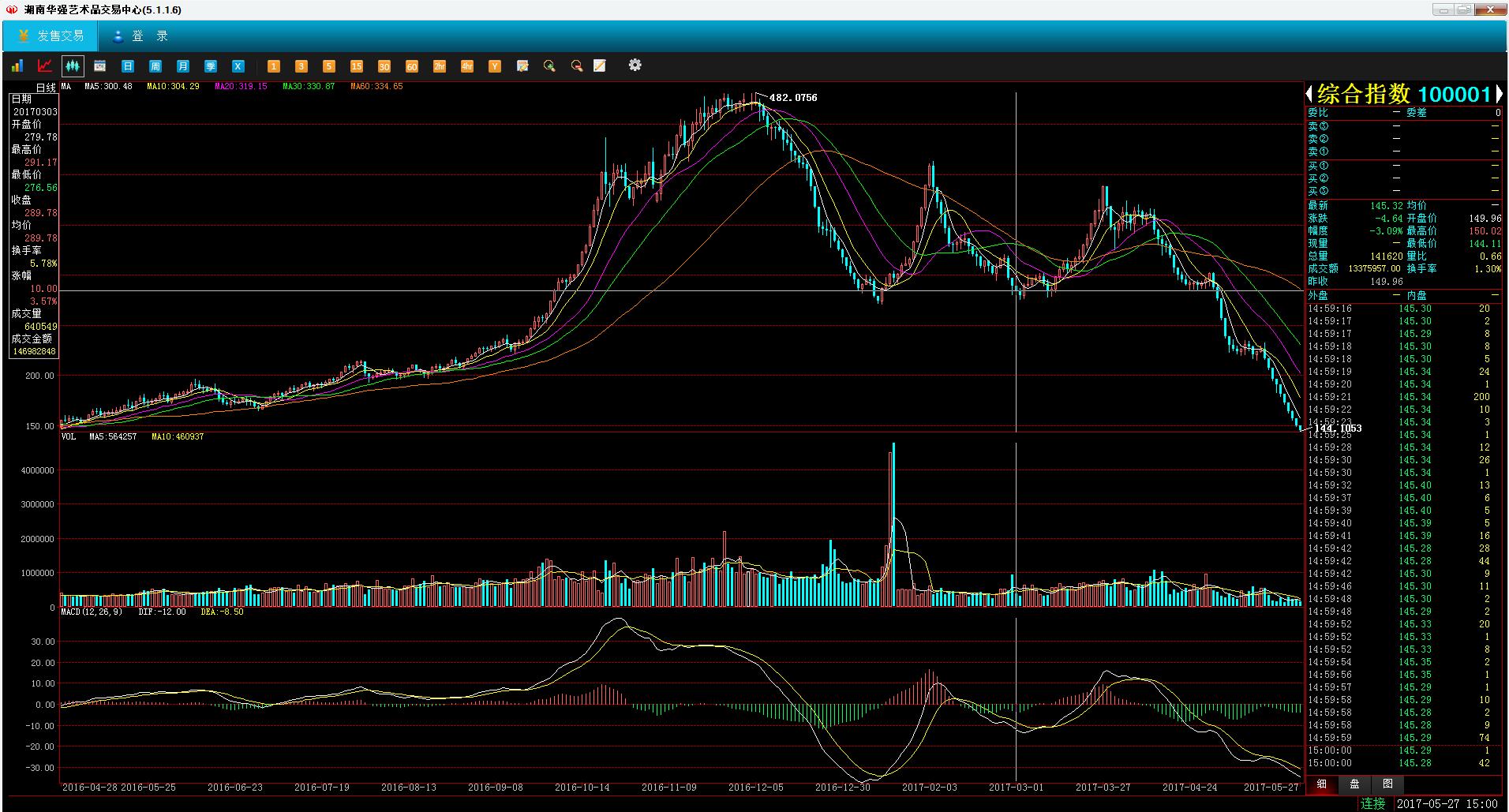Select the 盘 tab at bottom right

(1355, 784)
